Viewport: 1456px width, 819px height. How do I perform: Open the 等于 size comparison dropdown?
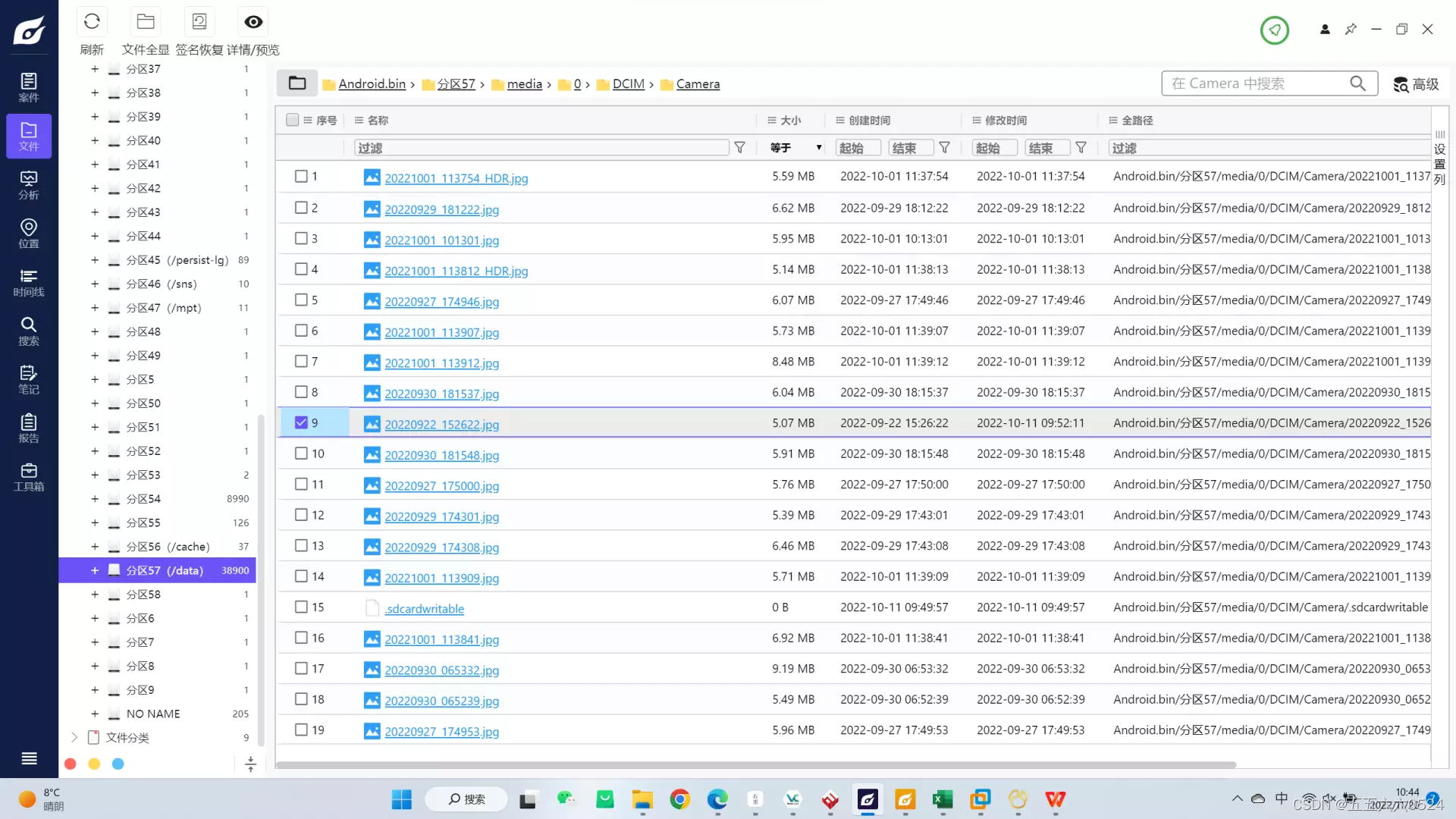[795, 148]
